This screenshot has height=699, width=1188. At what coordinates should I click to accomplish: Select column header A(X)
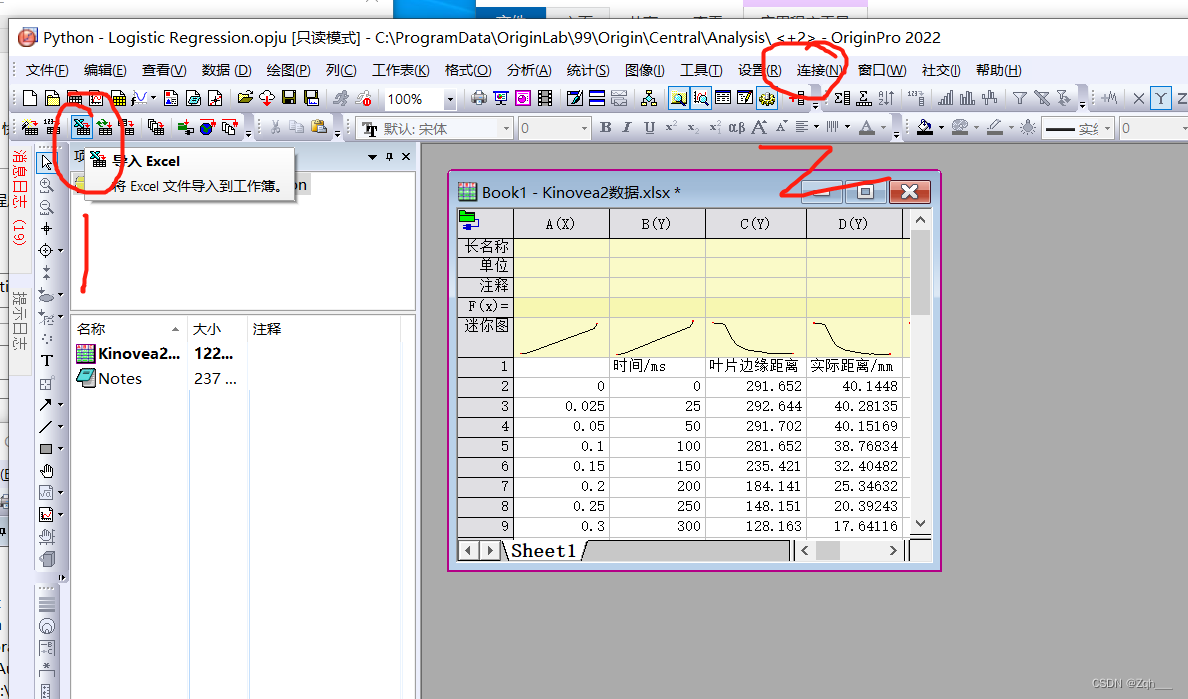(561, 223)
